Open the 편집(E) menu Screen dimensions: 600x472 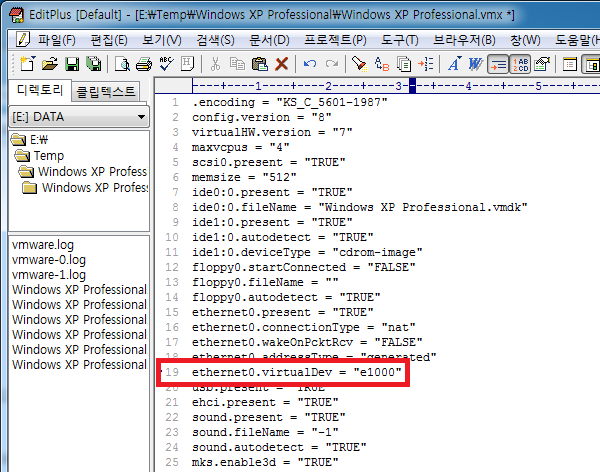[x=109, y=40]
